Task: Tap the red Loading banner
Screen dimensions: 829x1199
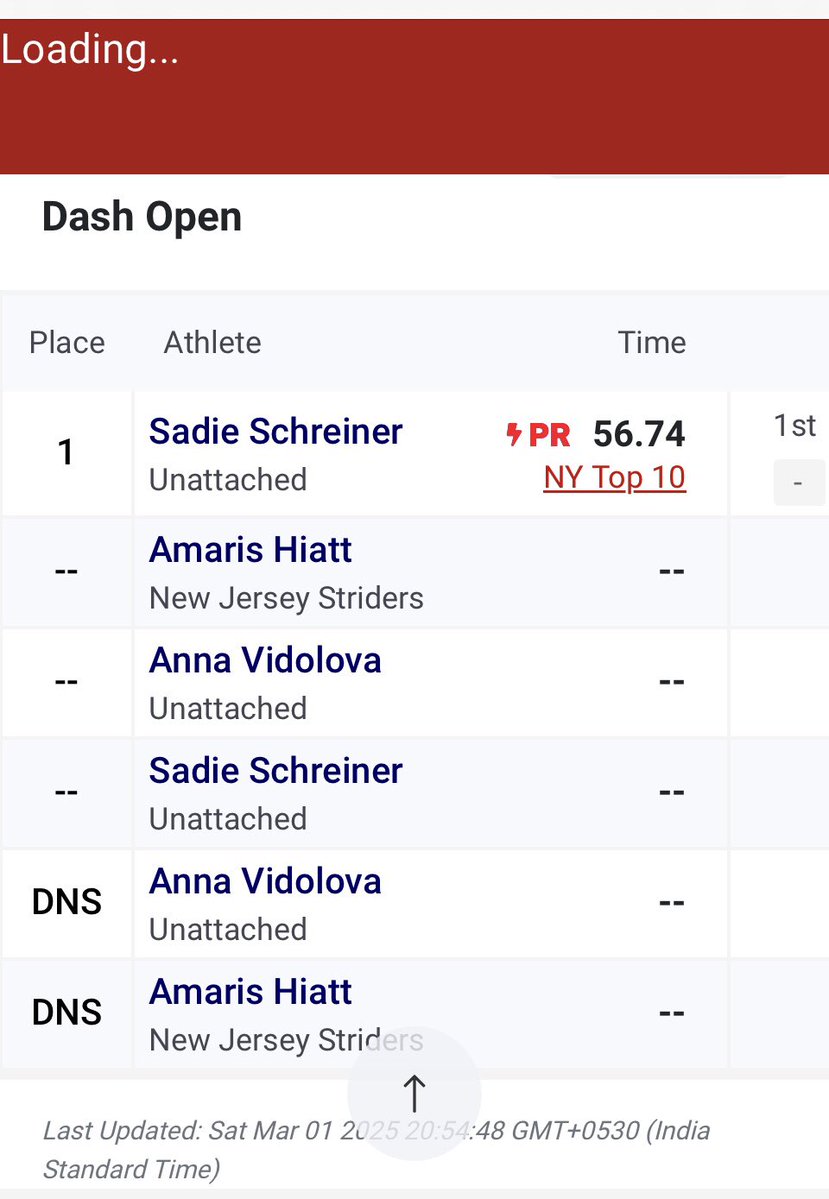Action: (x=414, y=97)
